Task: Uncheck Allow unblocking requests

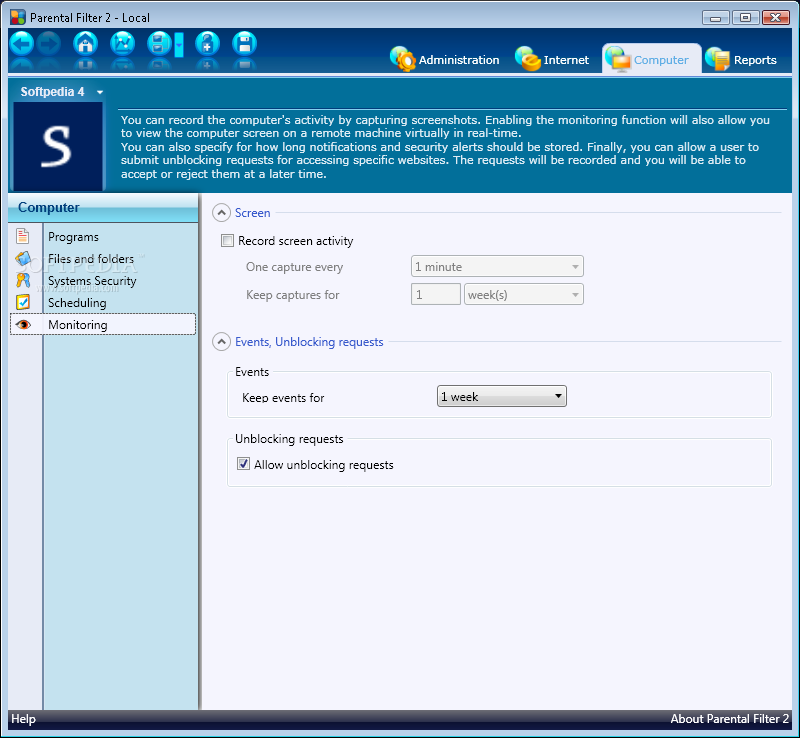Action: pos(243,464)
